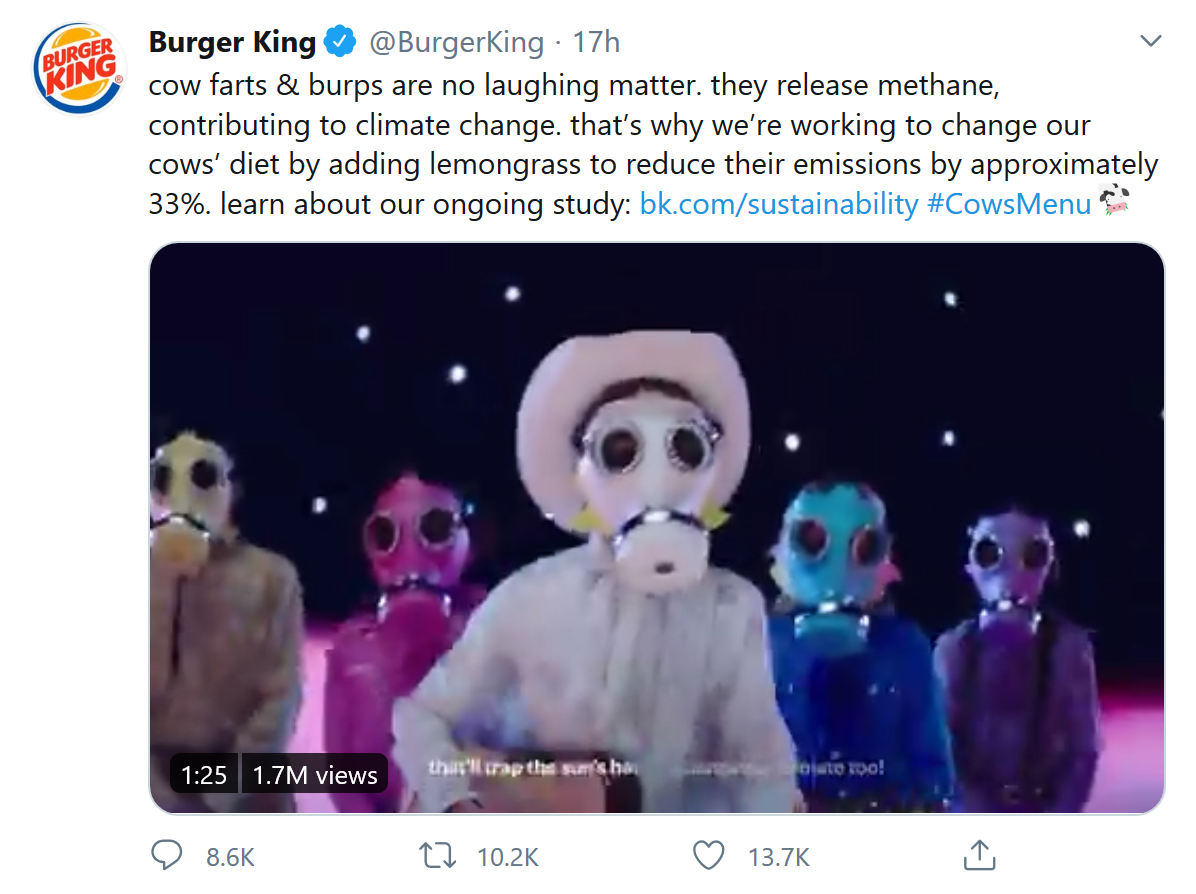Open the #CowsMenu hashtag
The width and height of the screenshot is (1196, 894).
(1009, 204)
